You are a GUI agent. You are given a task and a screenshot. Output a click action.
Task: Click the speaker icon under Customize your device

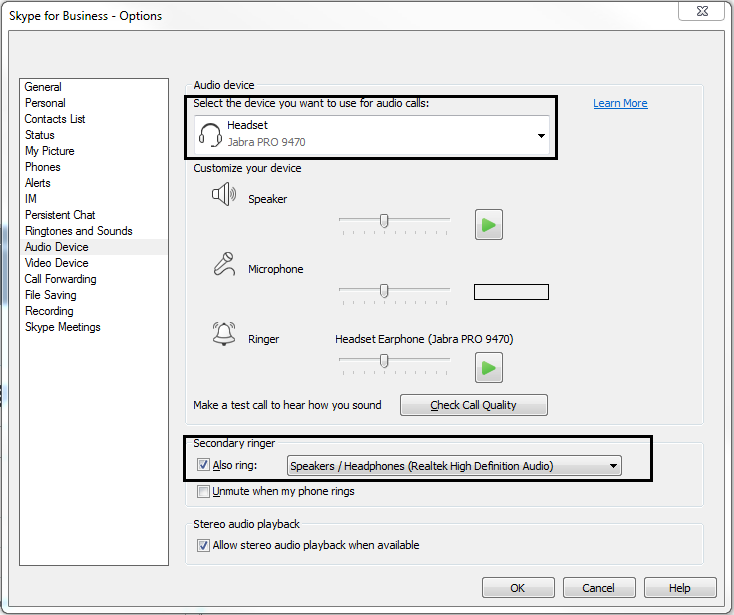pos(224,194)
